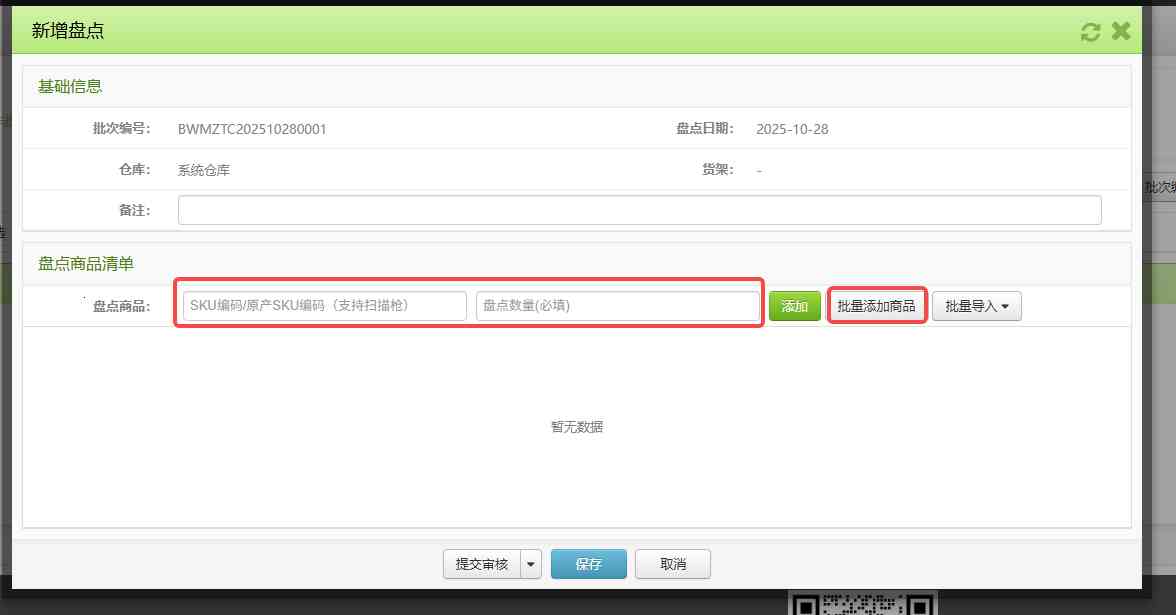Viewport: 1176px width, 615px height.
Task: Open 批量添加商品 to batch add products
Action: click(876, 306)
